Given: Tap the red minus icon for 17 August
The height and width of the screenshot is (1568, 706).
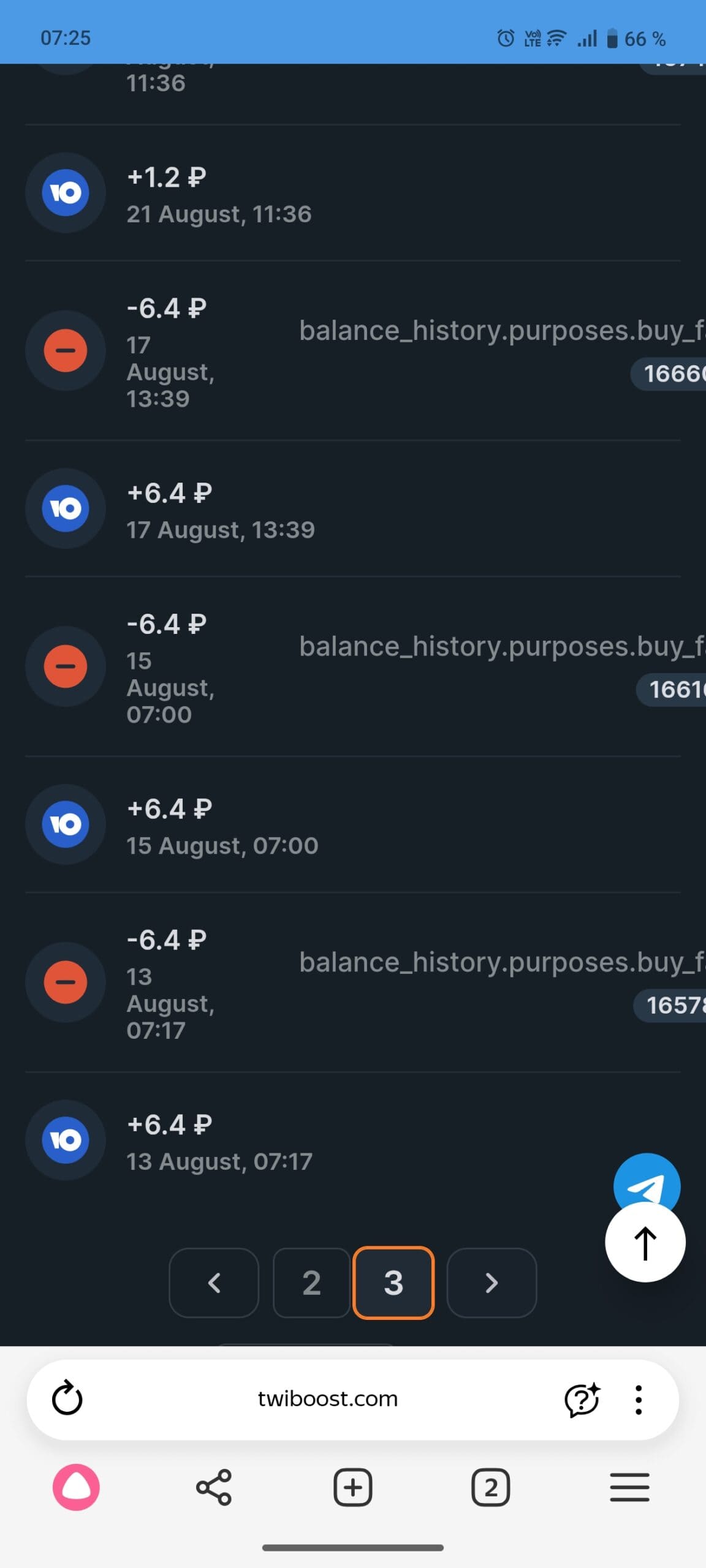Looking at the screenshot, I should point(66,351).
